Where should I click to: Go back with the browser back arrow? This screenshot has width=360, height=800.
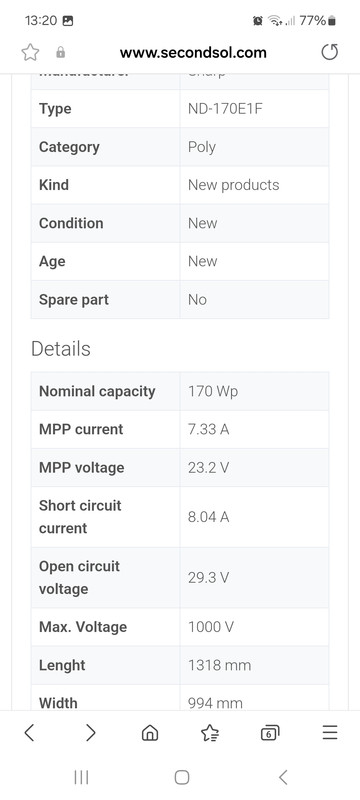pyautogui.click(x=30, y=733)
